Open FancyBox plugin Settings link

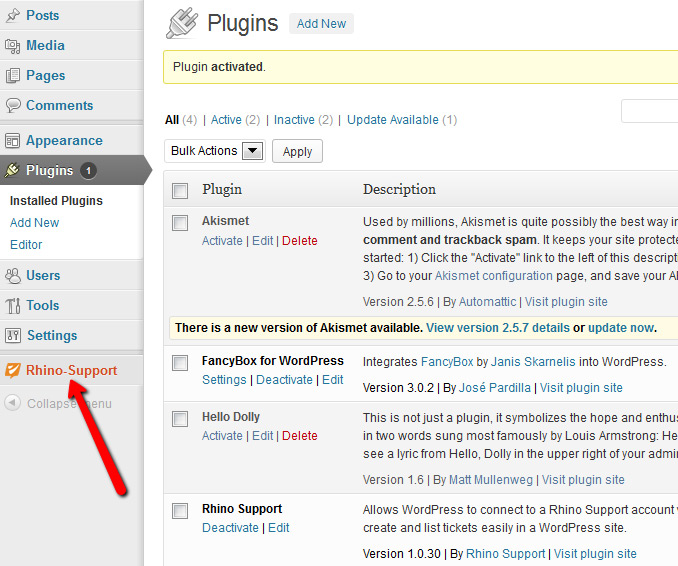(224, 380)
